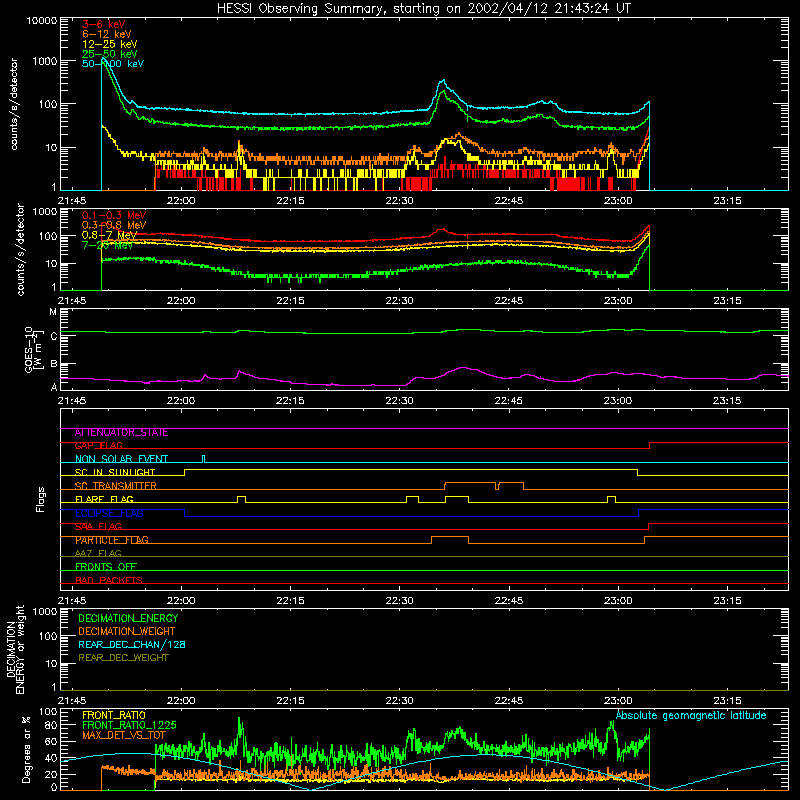Screen dimensions: 800x800
Task: Click the green "25-50 keV" legend label
Action: tap(110, 54)
